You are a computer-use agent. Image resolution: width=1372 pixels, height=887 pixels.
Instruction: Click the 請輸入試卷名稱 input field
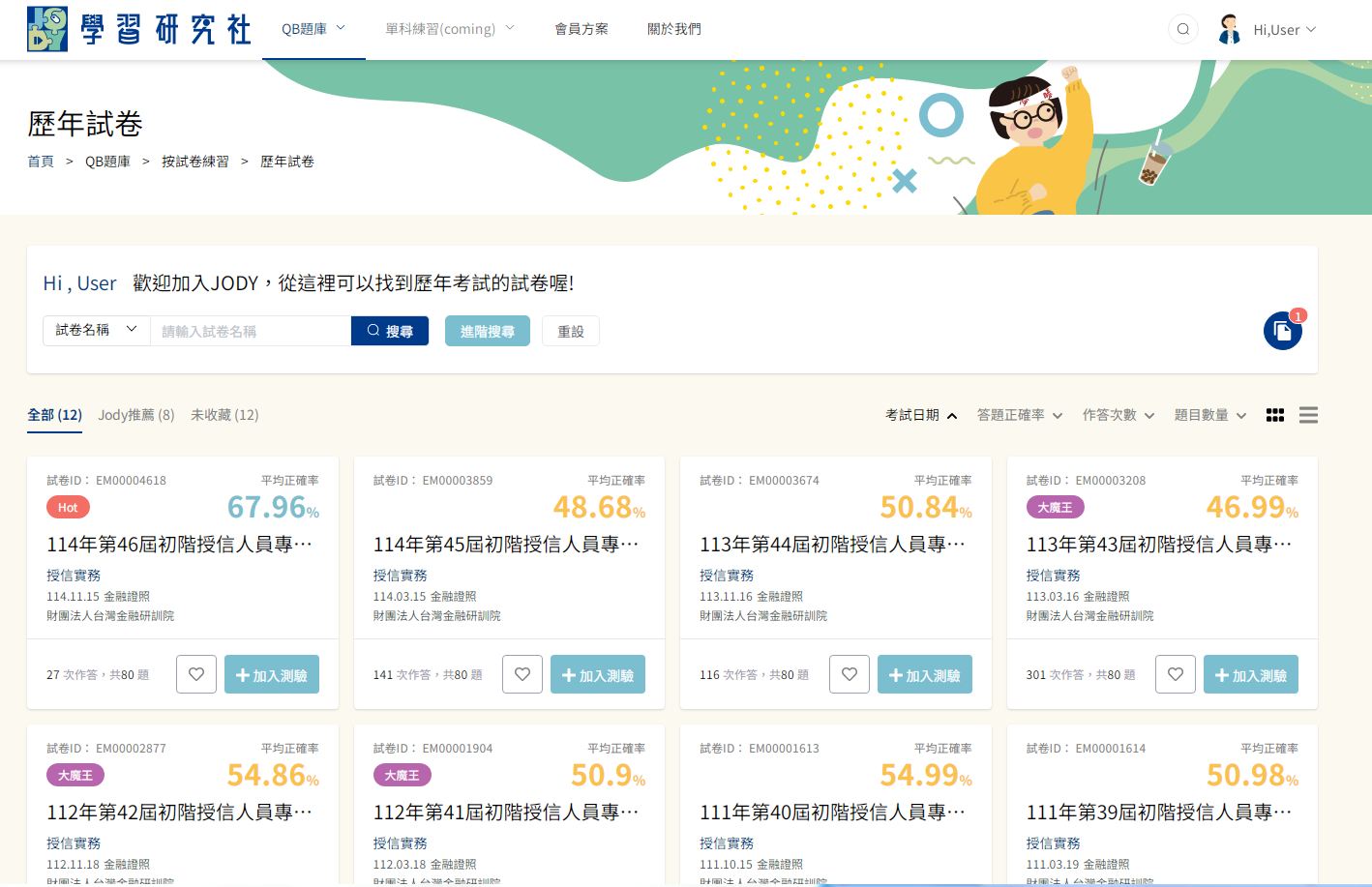point(250,331)
